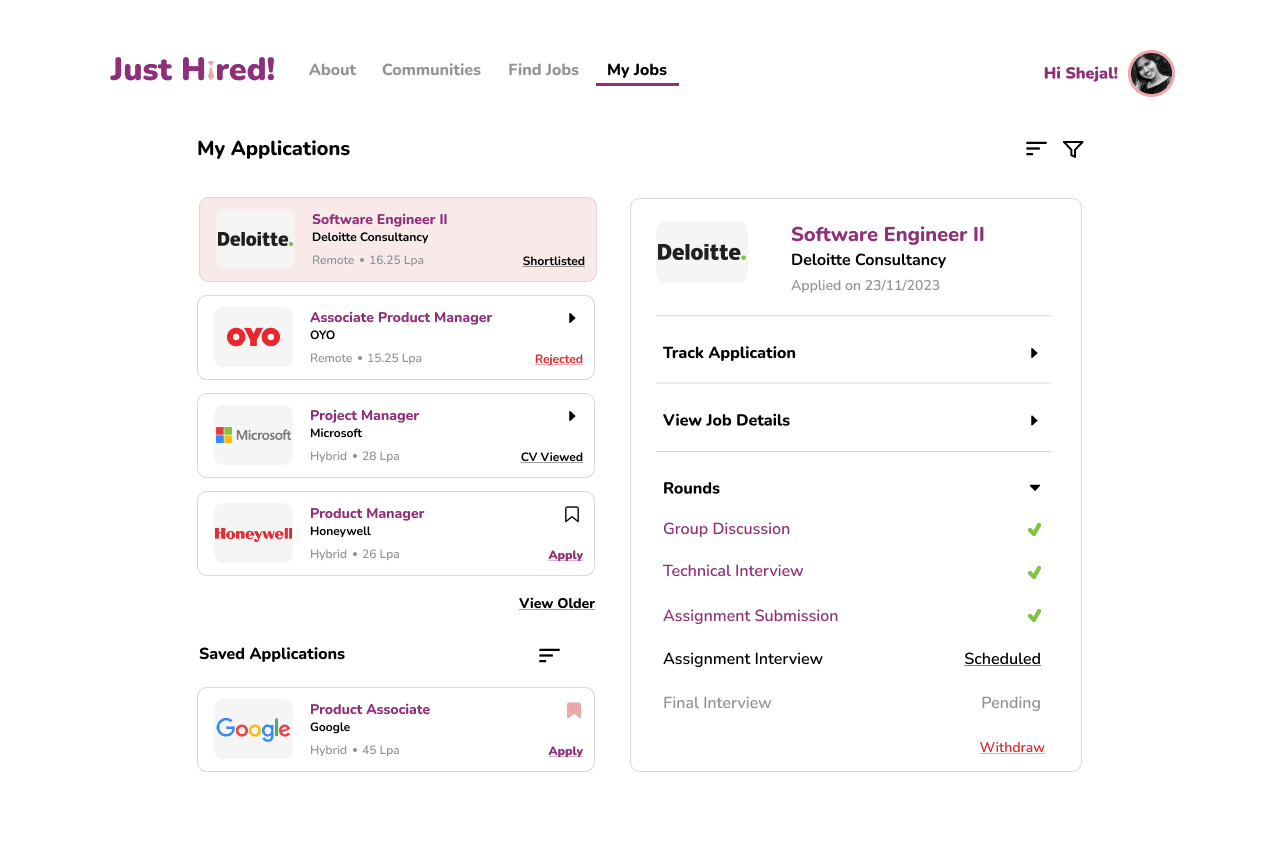Expand the Microsoft Project Manager card arrow
1280x843 pixels.
pos(572,416)
